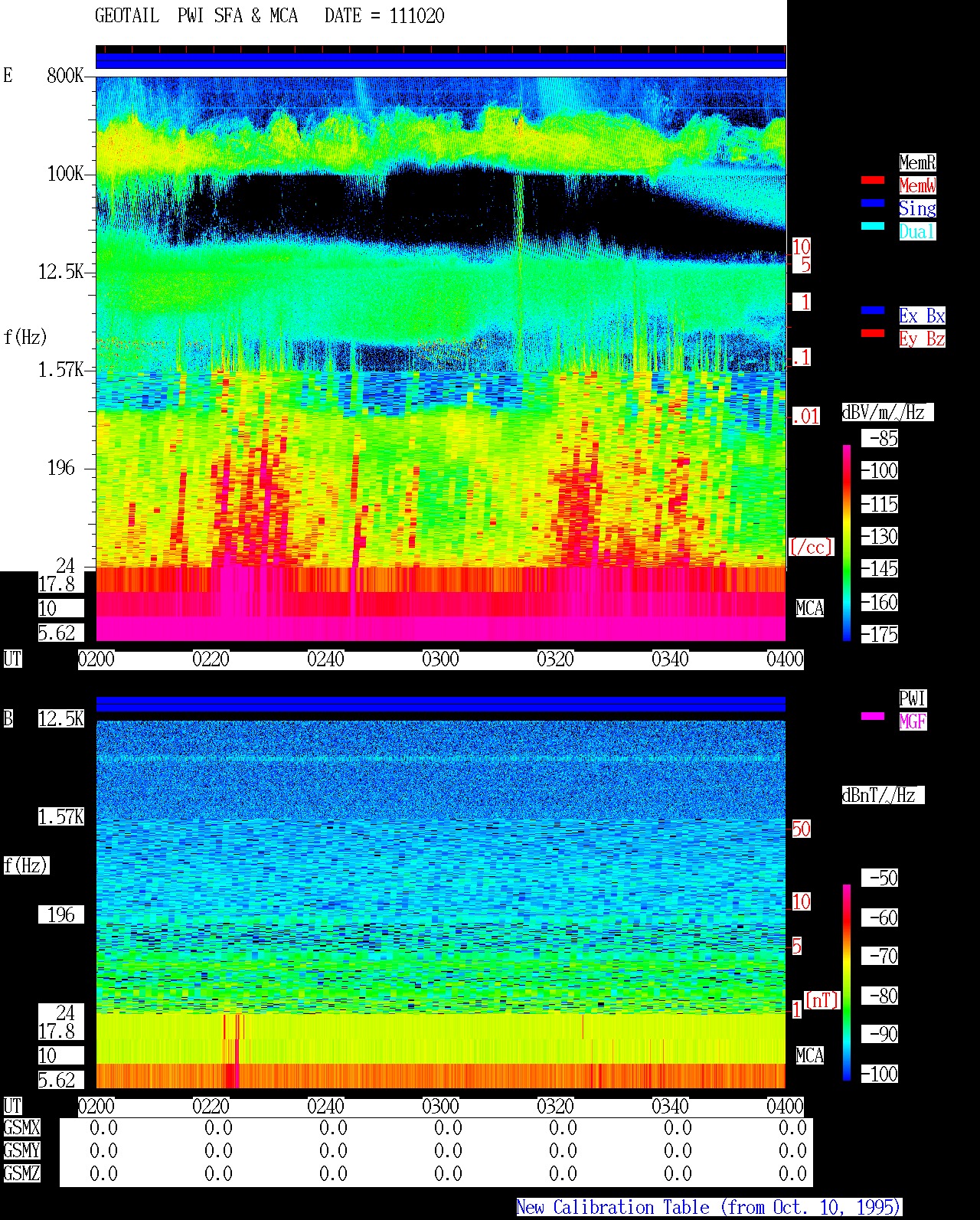
Task: Select the MemR legend label
Action: click(x=917, y=162)
